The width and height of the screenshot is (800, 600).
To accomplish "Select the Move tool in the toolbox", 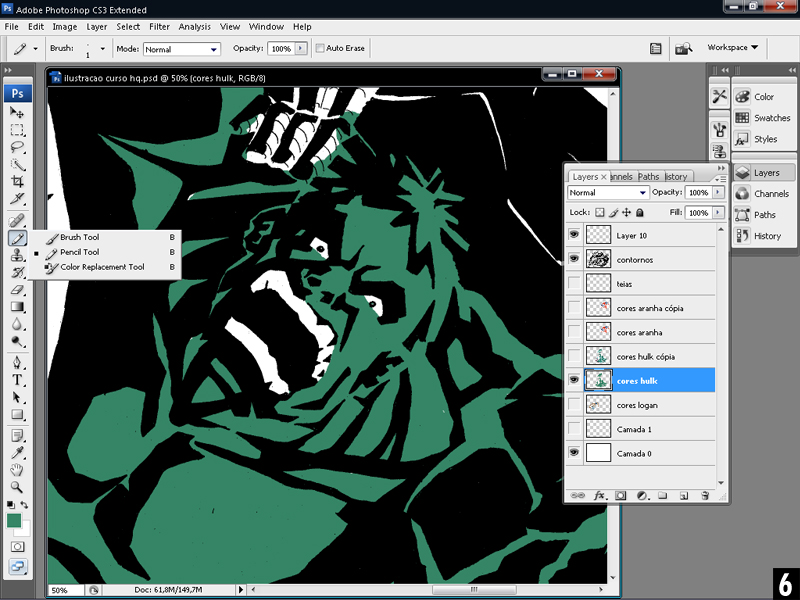I will pos(18,113).
